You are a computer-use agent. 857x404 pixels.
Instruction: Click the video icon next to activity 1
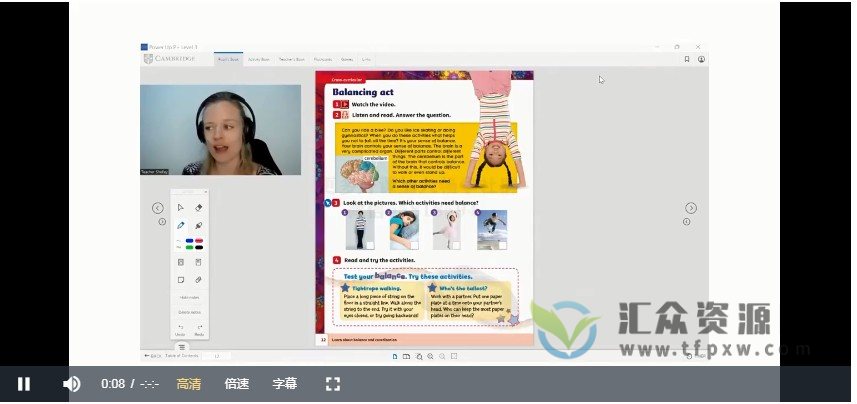[x=345, y=104]
